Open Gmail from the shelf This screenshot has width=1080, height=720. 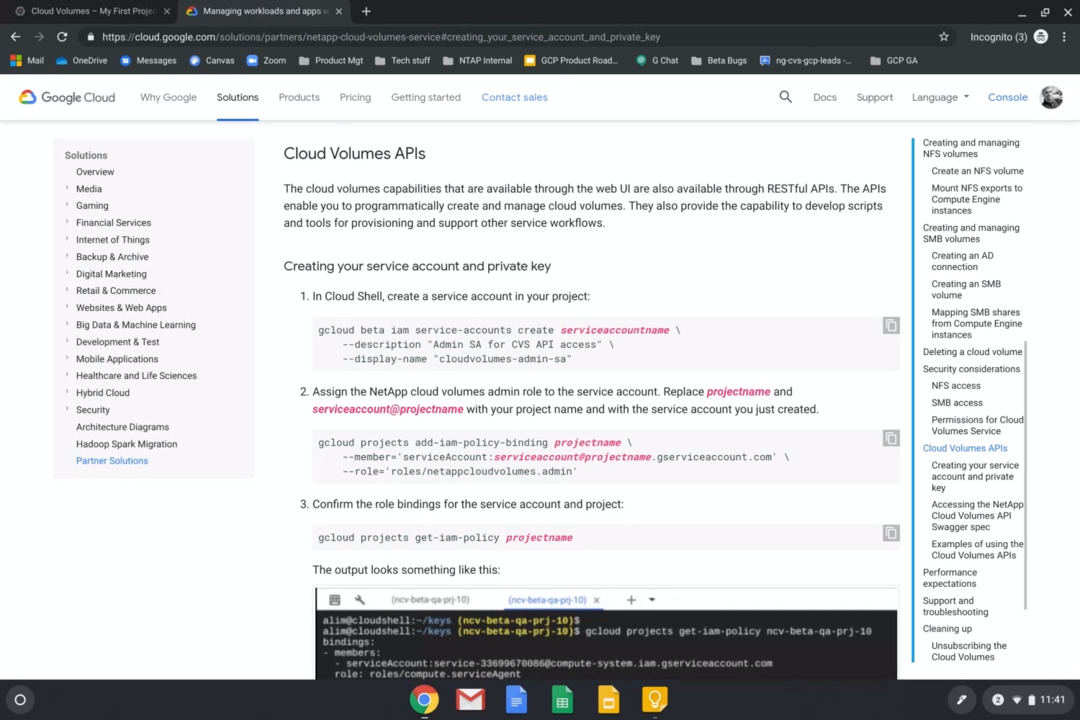[470, 699]
